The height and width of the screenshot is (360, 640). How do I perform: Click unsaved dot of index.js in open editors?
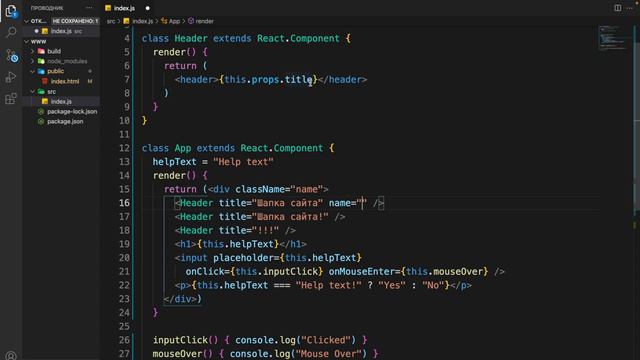[x=36, y=31]
